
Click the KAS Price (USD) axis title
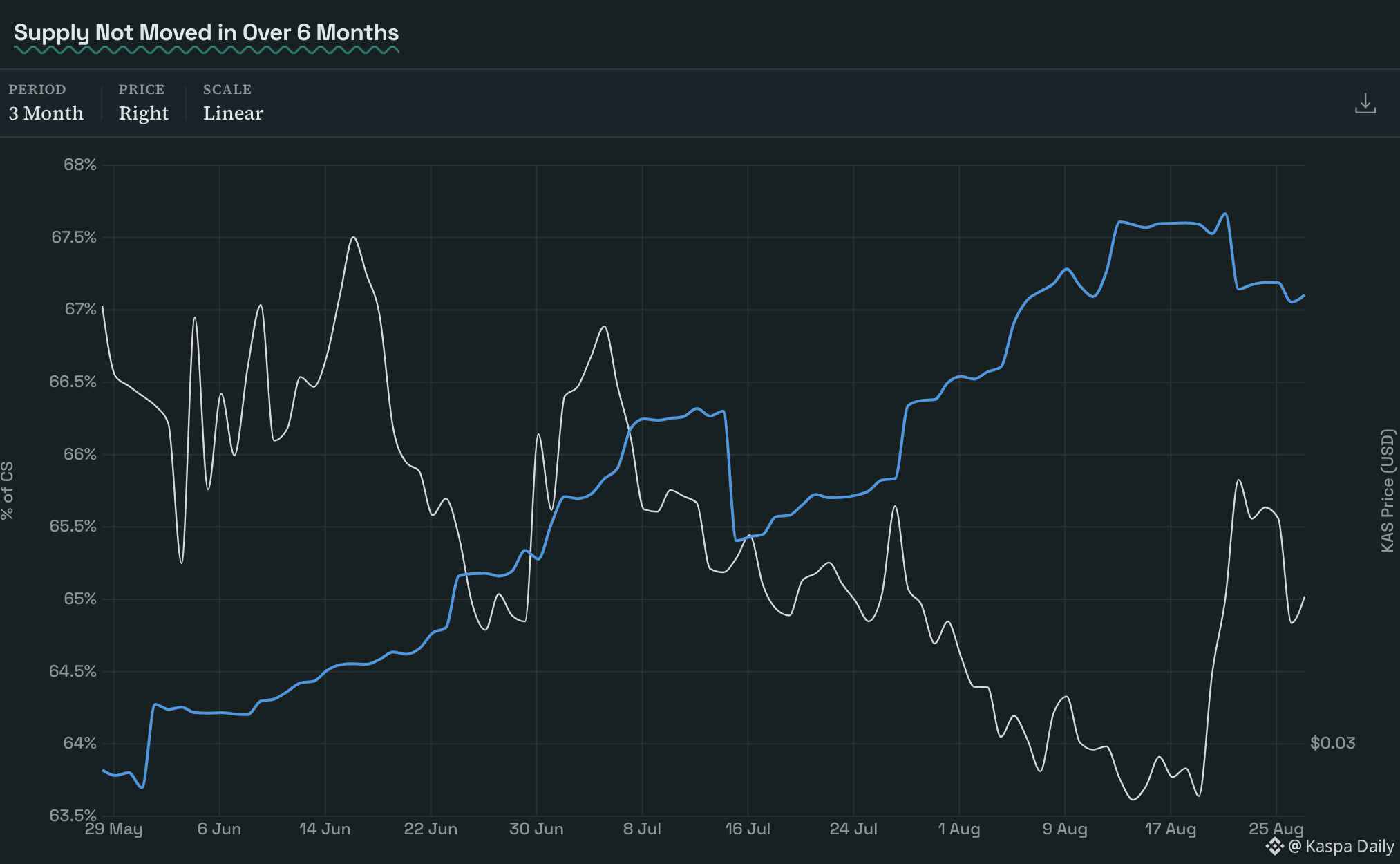click(1388, 491)
